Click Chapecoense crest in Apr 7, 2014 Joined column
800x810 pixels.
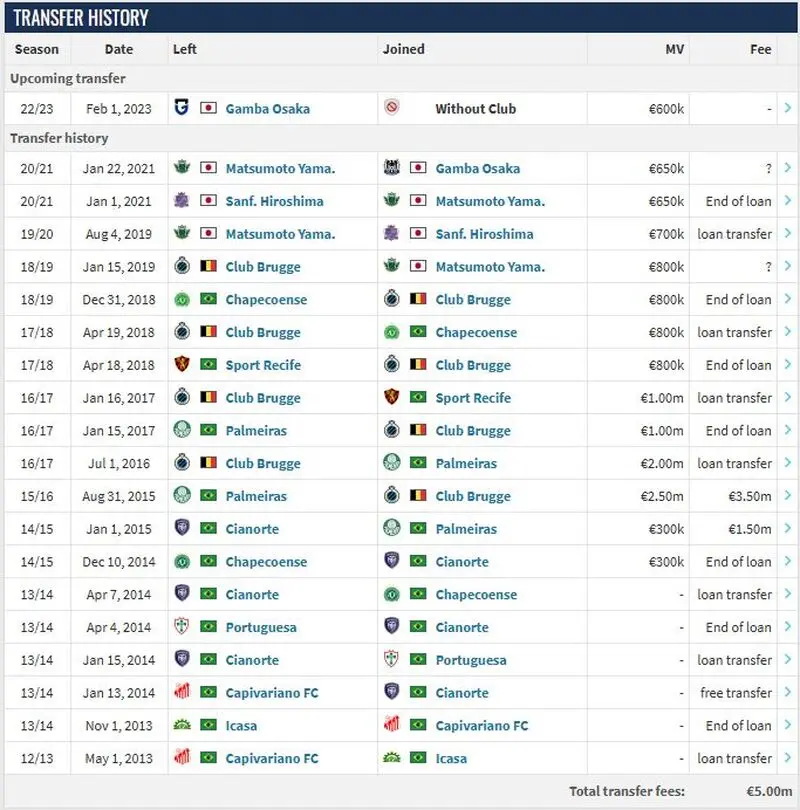pos(391,594)
